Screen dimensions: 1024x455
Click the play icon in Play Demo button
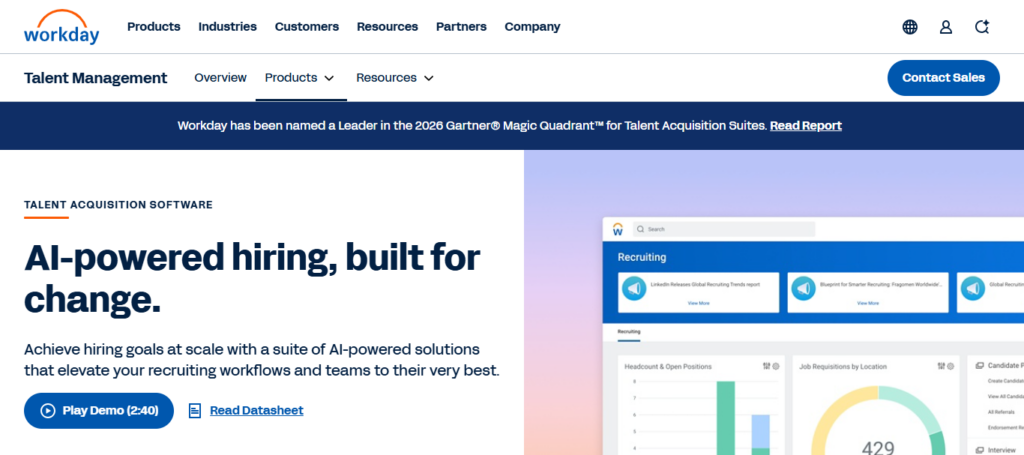[x=48, y=411]
